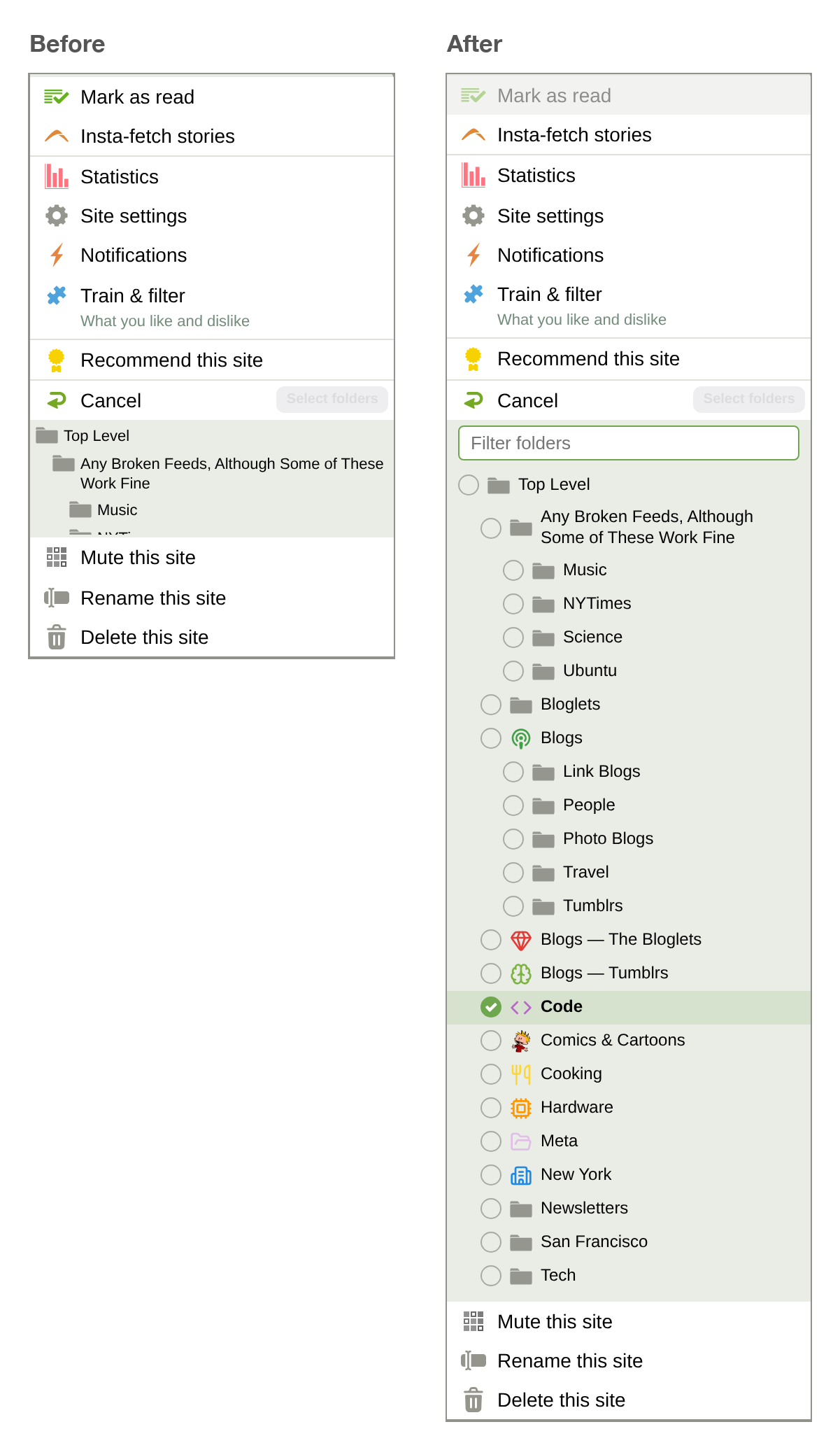Select the Cooking folder radio button
The width and height of the screenshot is (840, 1450).
pyautogui.click(x=491, y=1074)
